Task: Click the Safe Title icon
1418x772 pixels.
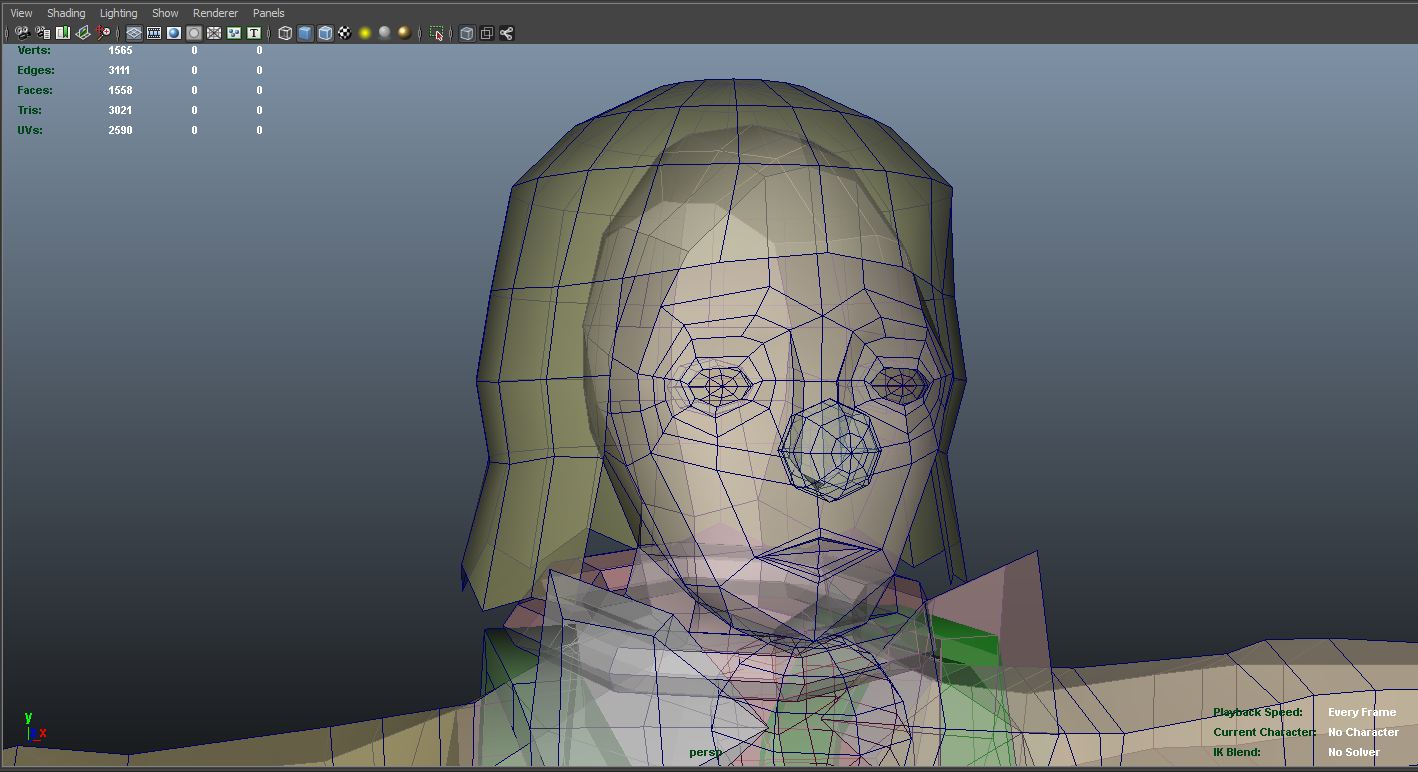Action: (x=254, y=33)
